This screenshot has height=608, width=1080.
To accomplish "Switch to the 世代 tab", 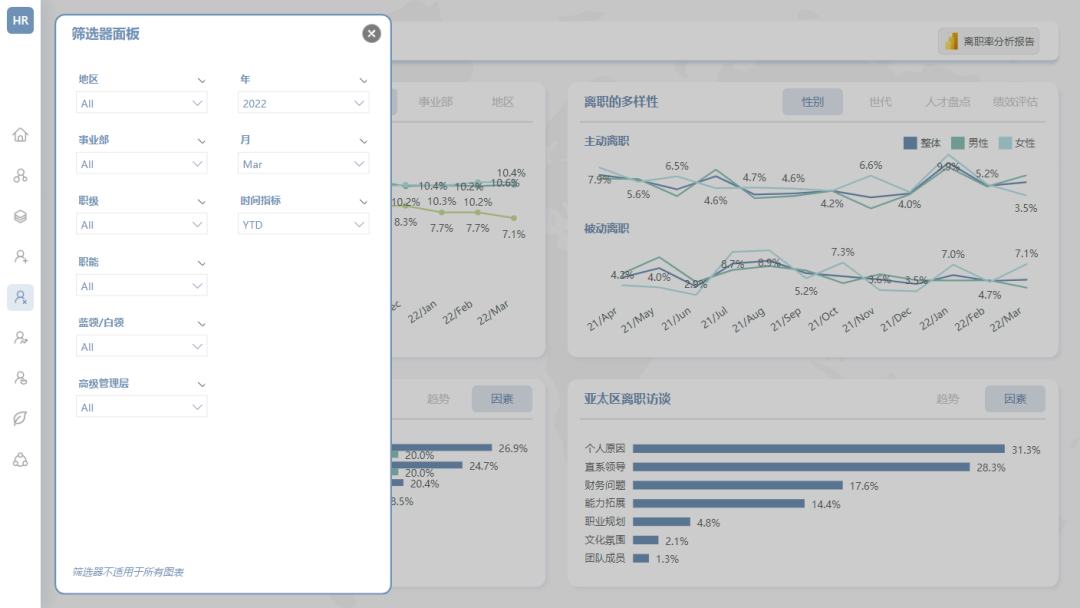I will (x=880, y=102).
